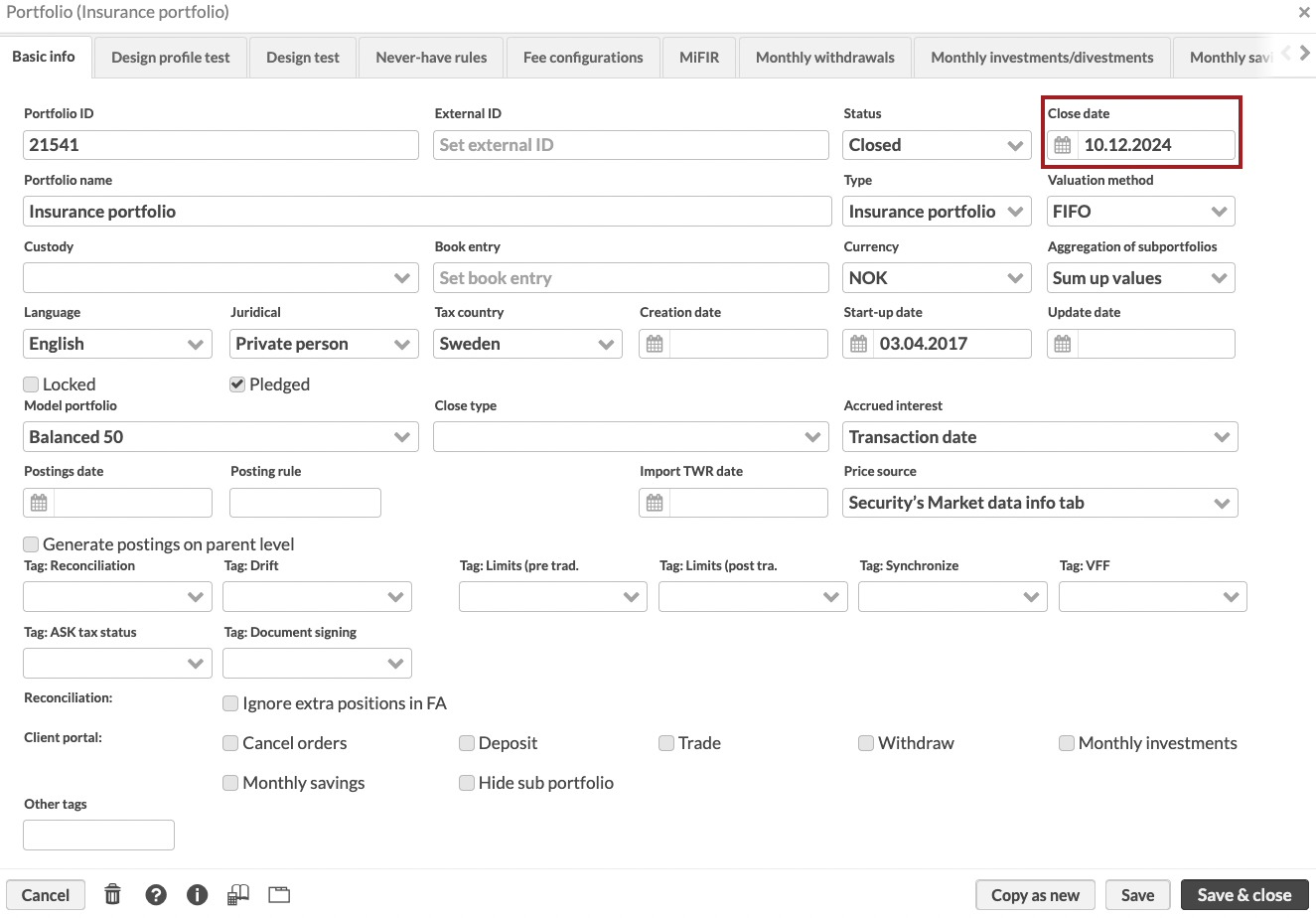Expand the Tag: VFF dropdown

pyautogui.click(x=1152, y=597)
